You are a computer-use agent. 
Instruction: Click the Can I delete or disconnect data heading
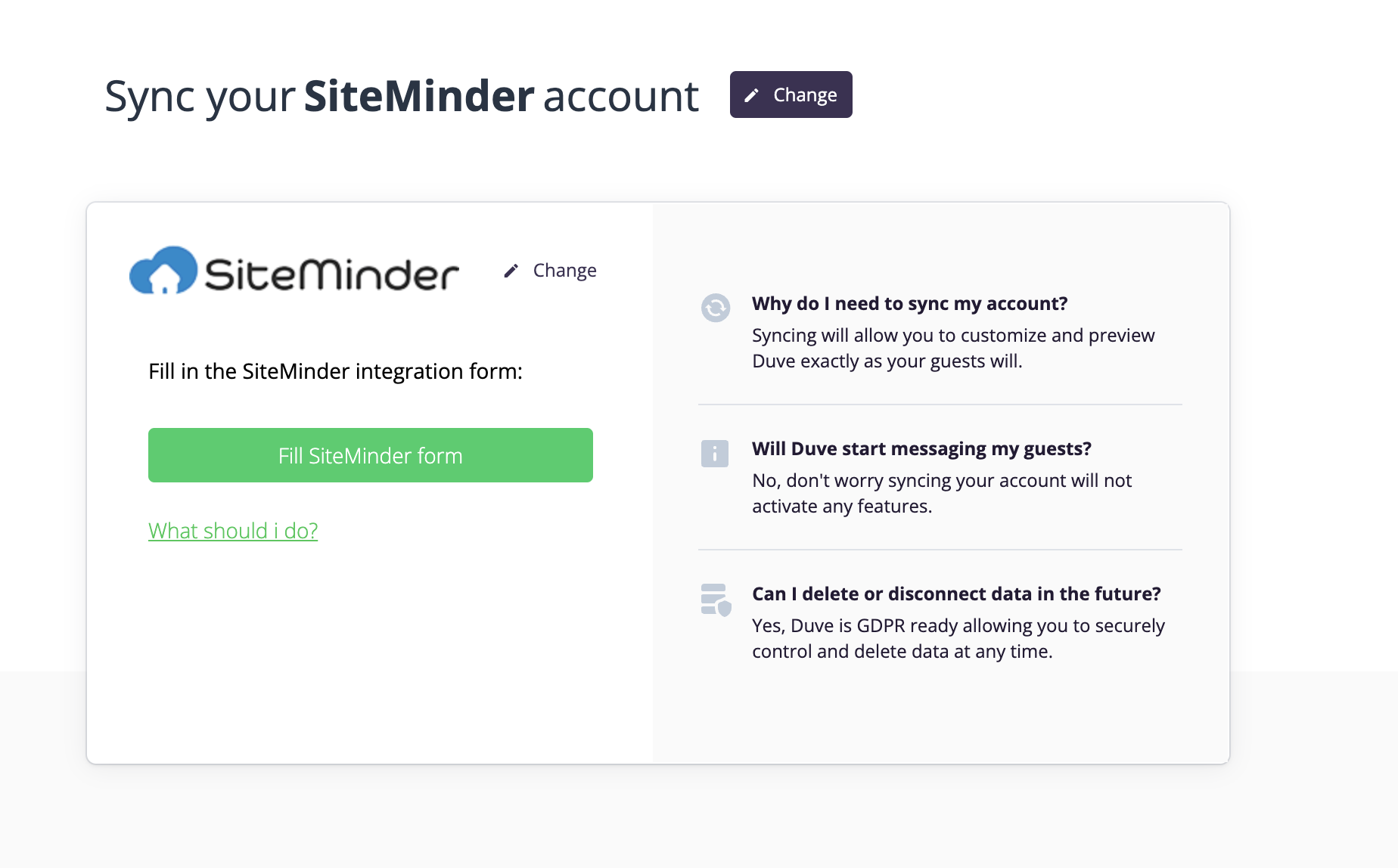(x=956, y=594)
